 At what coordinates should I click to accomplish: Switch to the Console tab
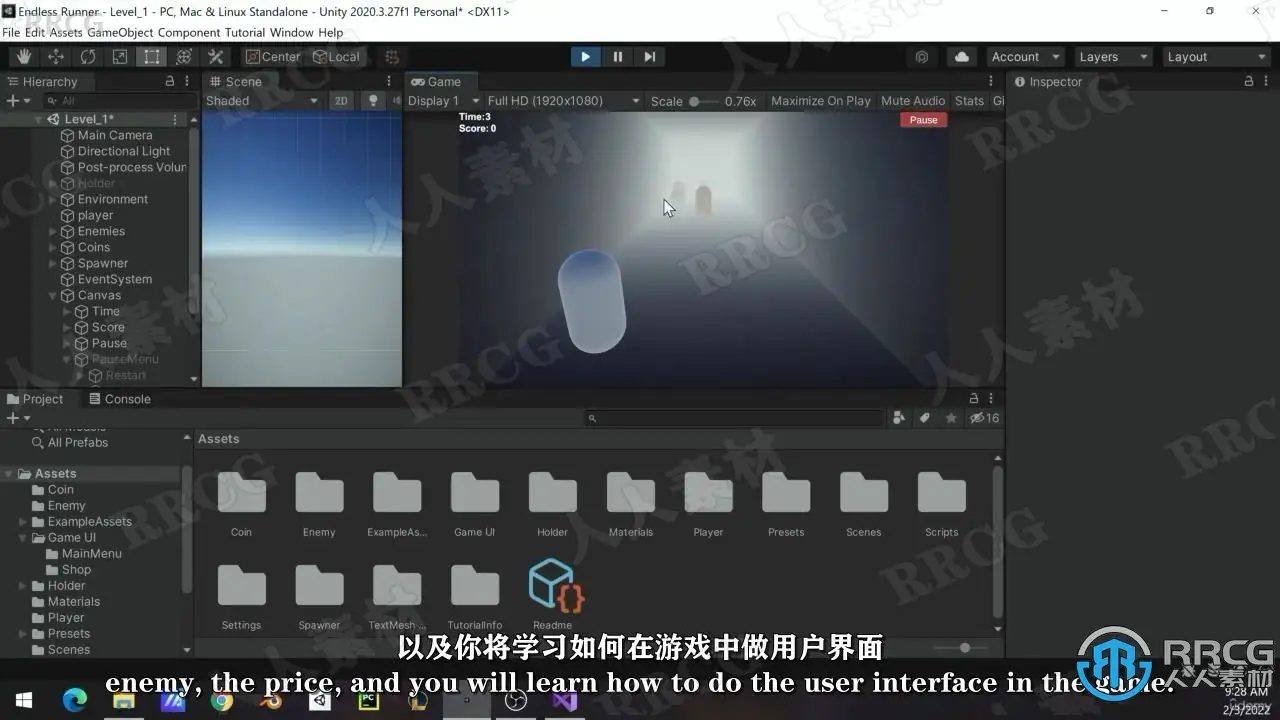118,399
